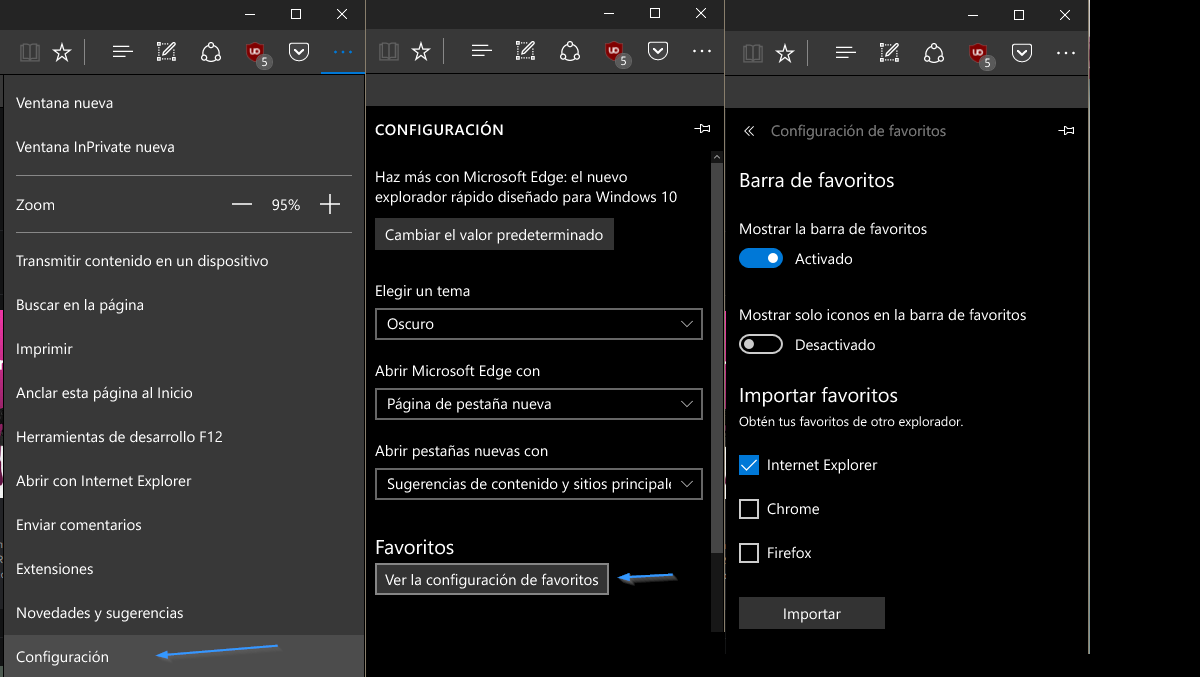Click the favorites star icon
Image resolution: width=1200 pixels, height=677 pixels.
(62, 51)
